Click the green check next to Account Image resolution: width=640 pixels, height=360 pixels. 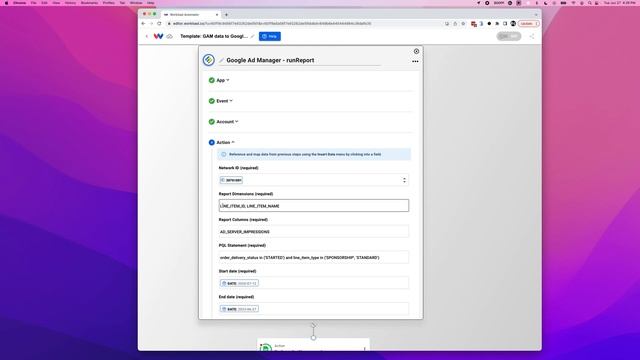click(x=211, y=122)
